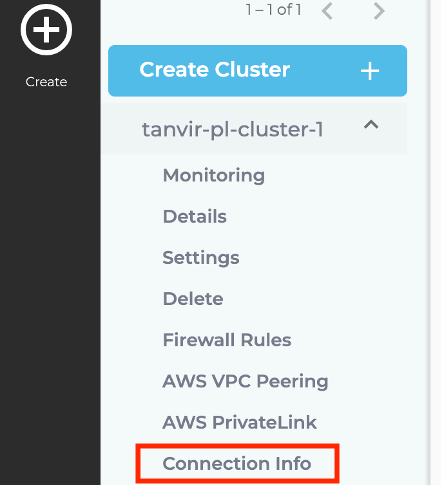Click the circled plus Create icon
Image resolution: width=442 pixels, height=486 pixels.
coord(46,29)
